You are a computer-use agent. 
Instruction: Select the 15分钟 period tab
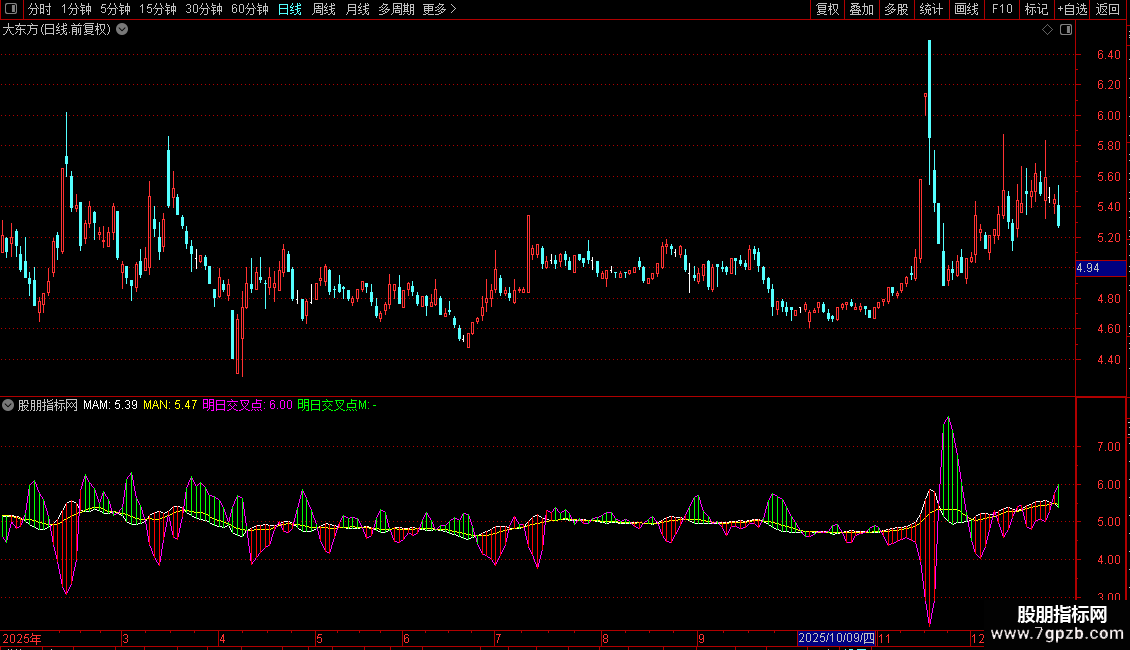(158, 9)
